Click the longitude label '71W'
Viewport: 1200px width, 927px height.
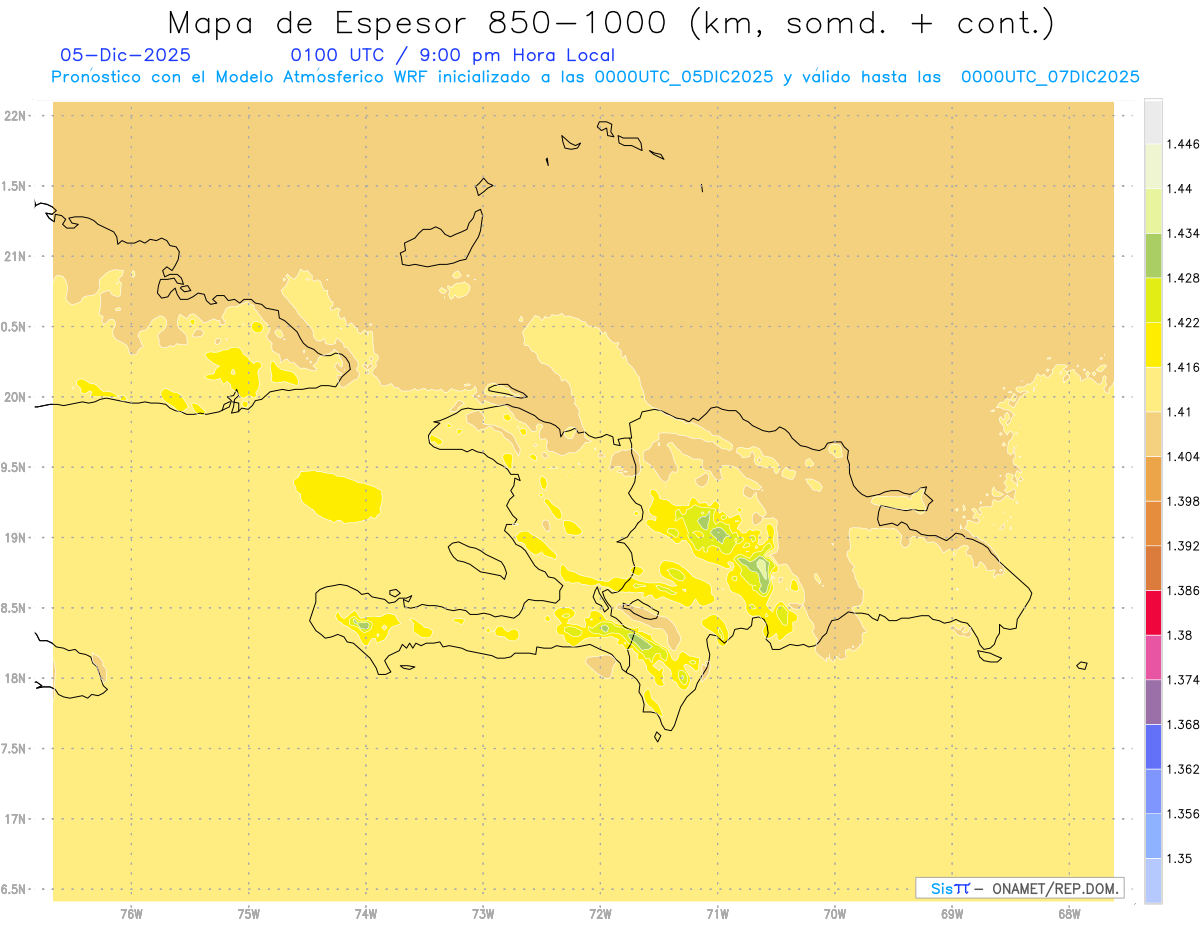pos(717,914)
